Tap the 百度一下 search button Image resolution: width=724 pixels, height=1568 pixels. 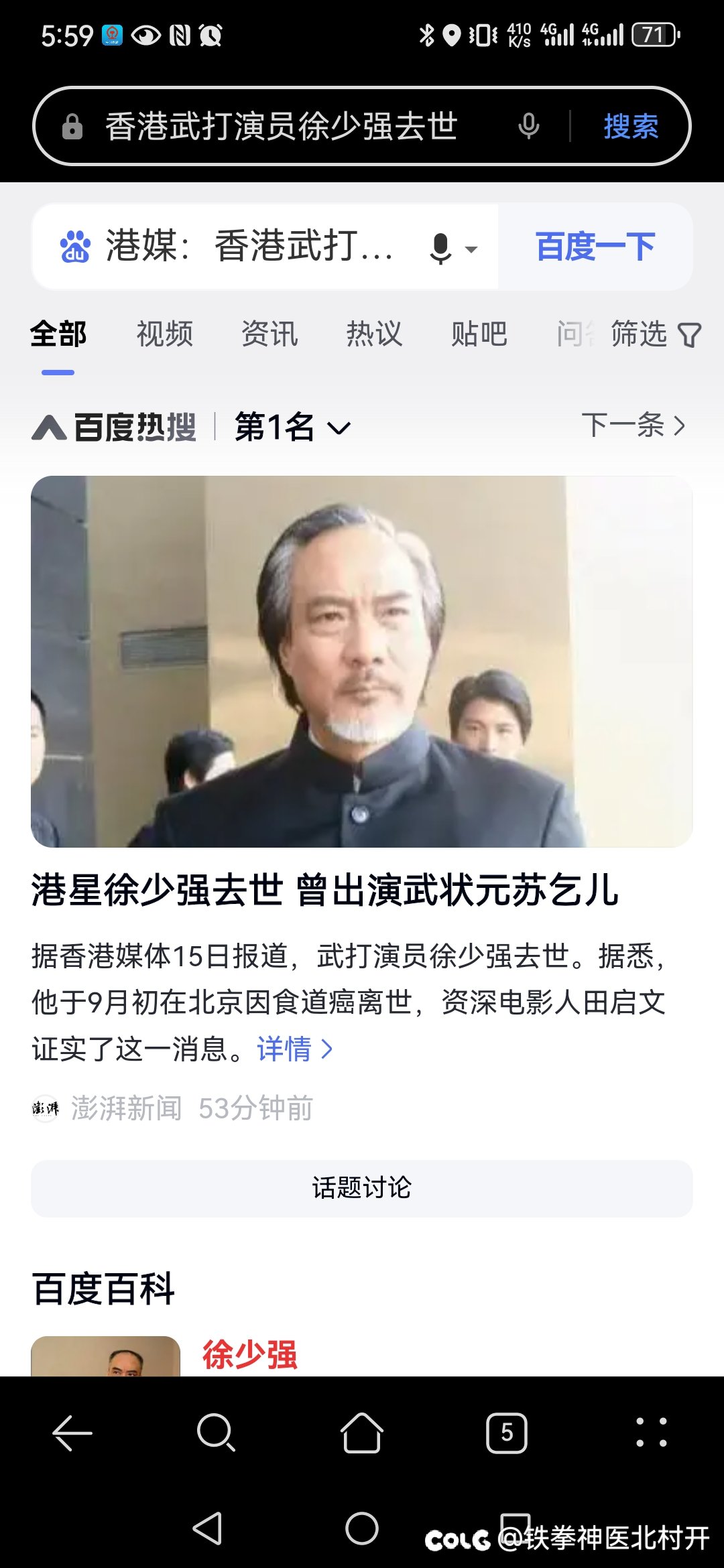coord(595,247)
